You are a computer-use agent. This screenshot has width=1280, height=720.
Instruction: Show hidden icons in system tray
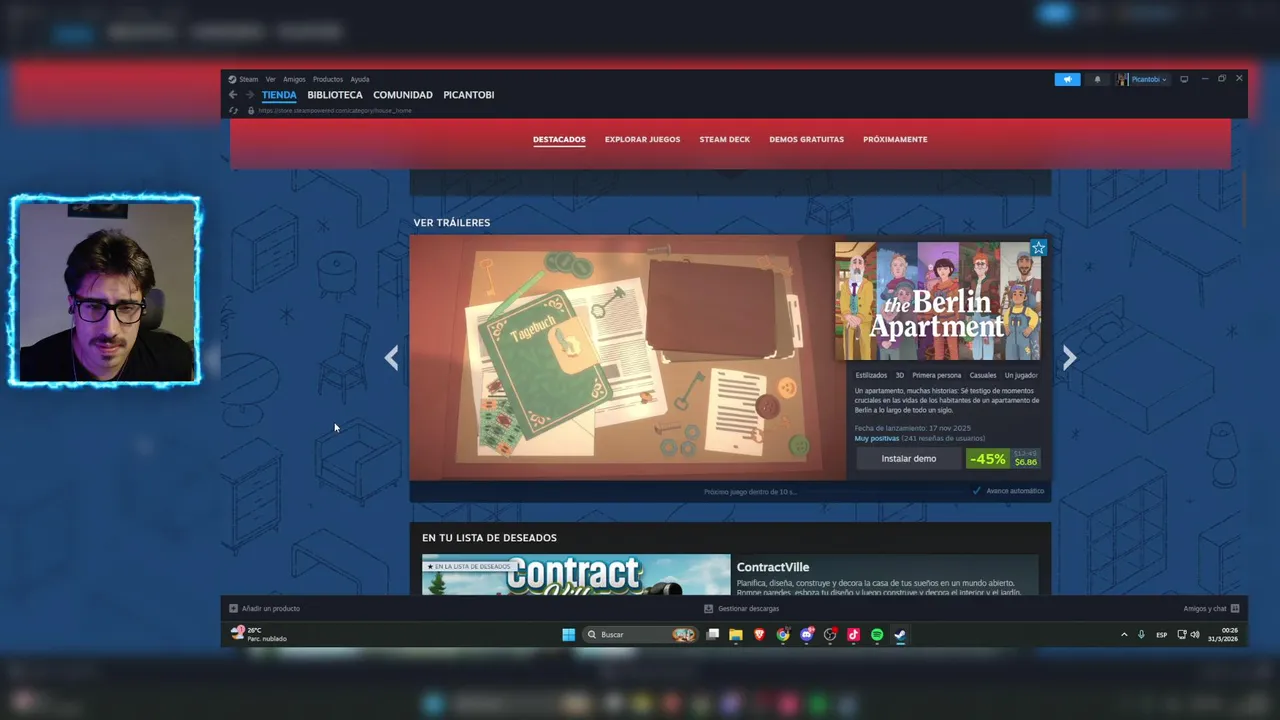(x=1124, y=634)
